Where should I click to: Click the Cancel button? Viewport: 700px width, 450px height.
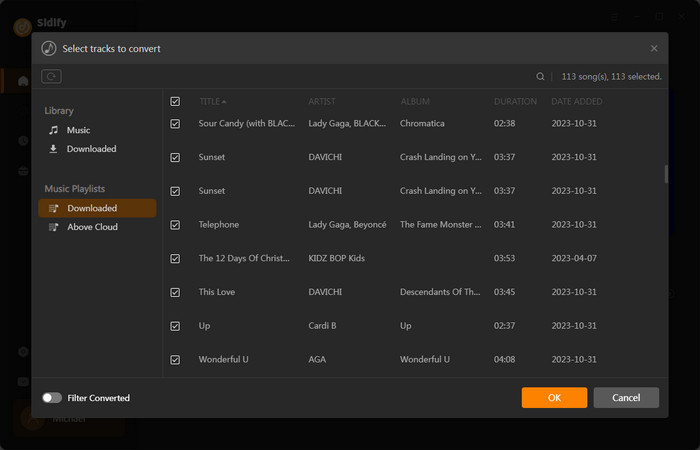pyautogui.click(x=626, y=397)
